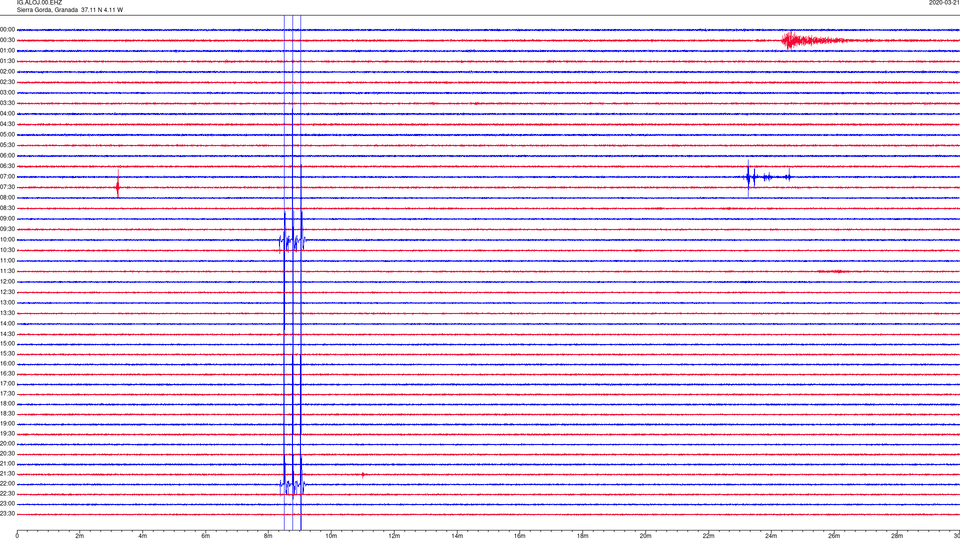Click the 22m tick label on time axis

click(x=708, y=536)
